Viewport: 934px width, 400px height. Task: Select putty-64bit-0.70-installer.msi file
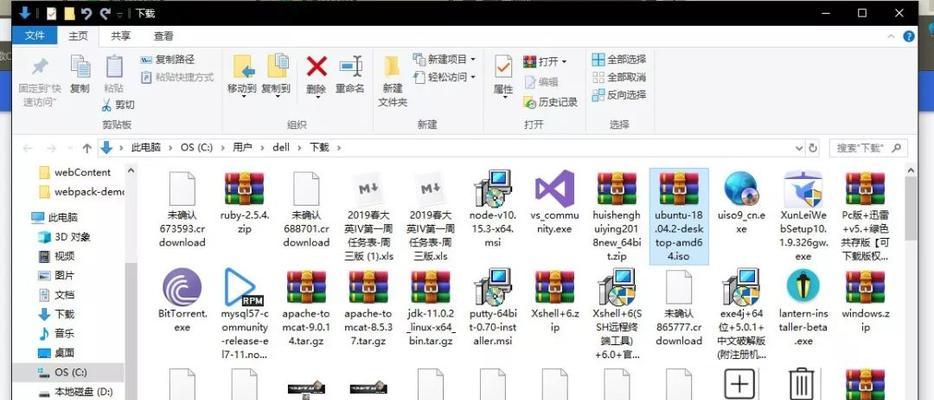pos(493,308)
